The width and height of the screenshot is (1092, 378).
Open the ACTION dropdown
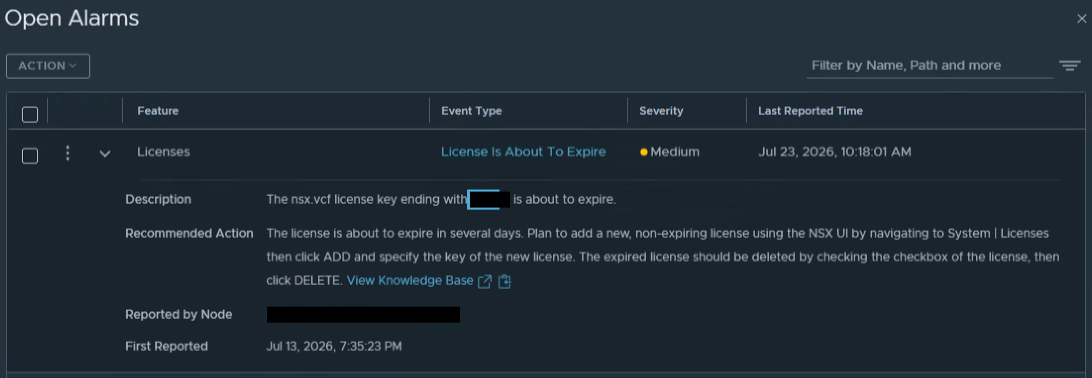[x=47, y=65]
